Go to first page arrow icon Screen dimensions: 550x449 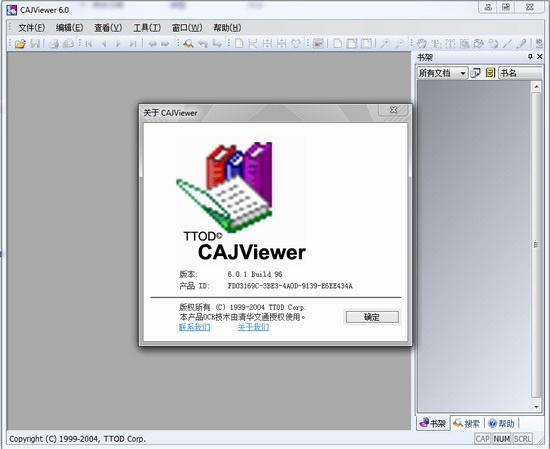[x=89, y=43]
